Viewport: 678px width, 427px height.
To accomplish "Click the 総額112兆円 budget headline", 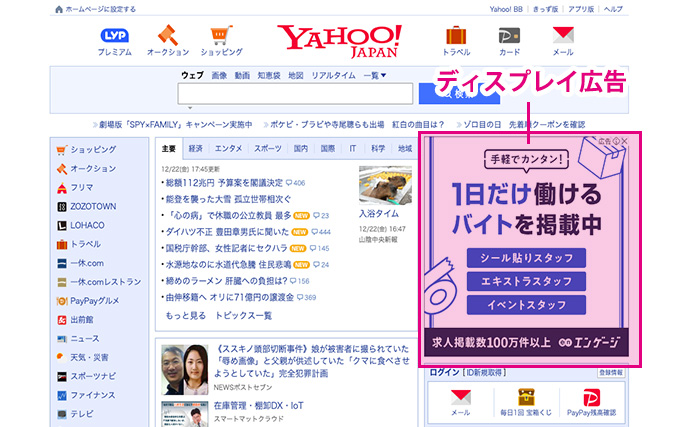I will pyautogui.click(x=207, y=183).
